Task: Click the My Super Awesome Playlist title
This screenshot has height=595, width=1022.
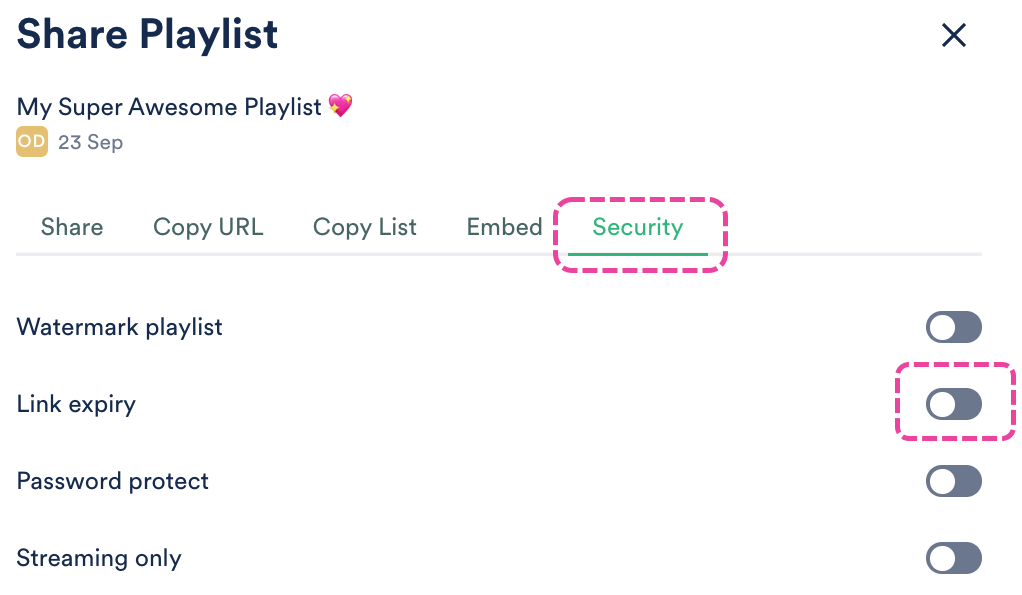Action: click(170, 106)
